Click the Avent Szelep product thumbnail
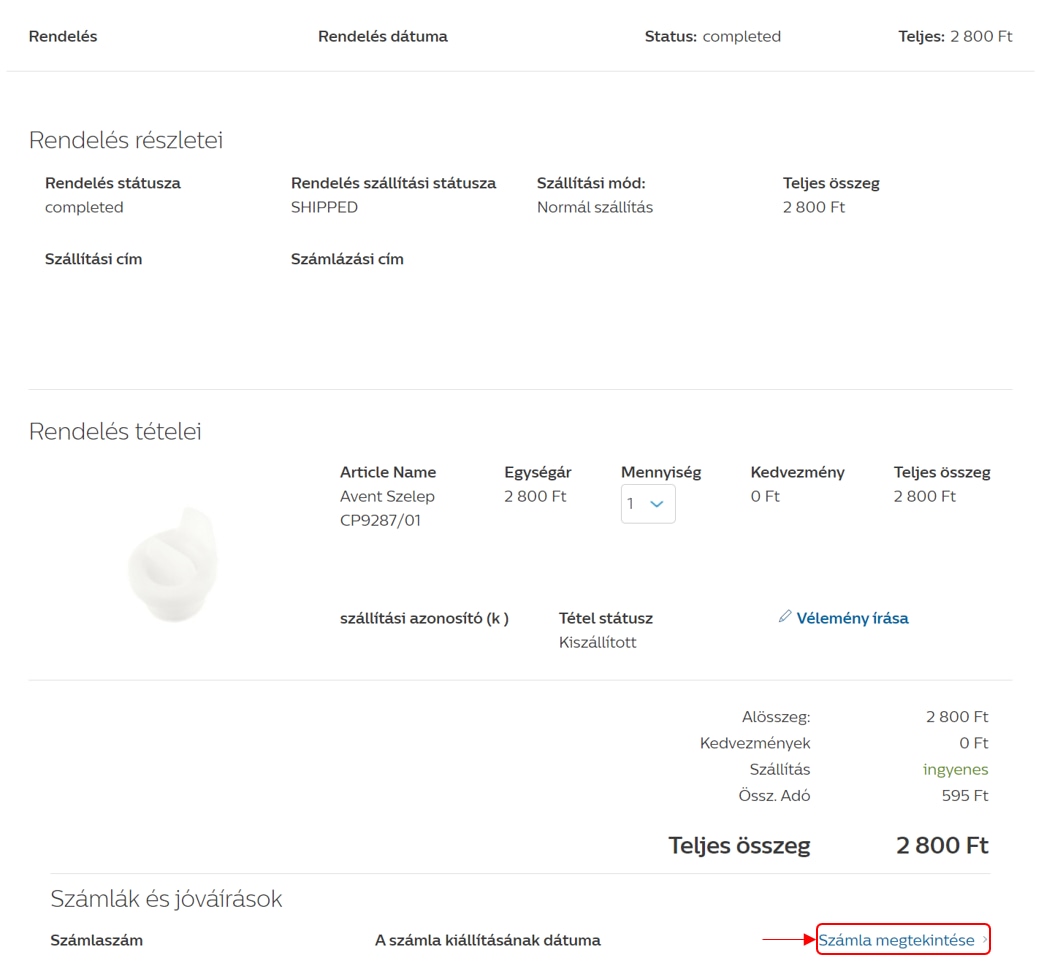Viewport: 1044px width, 974px height. (172, 564)
